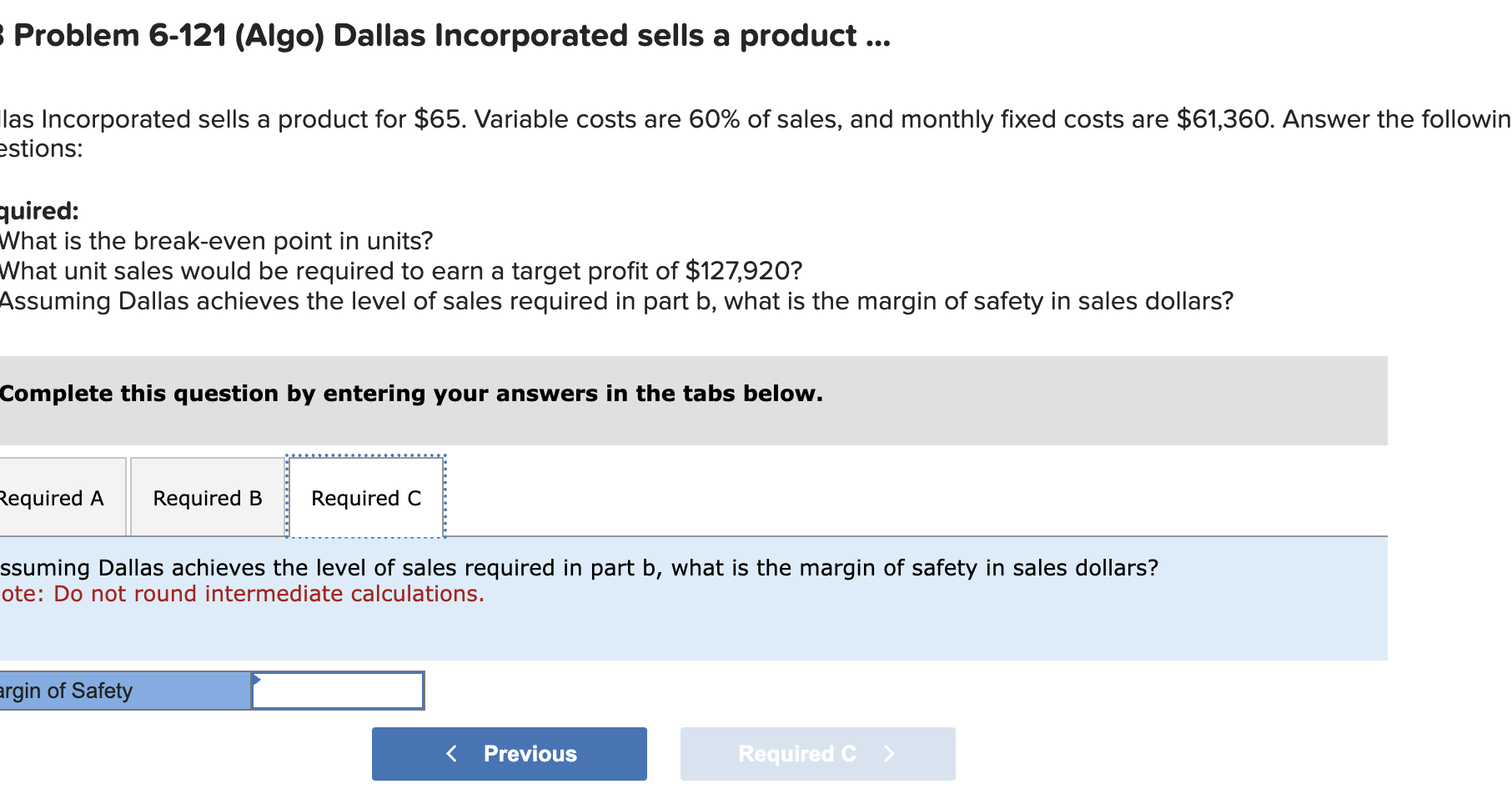Click the red note about rounding calculations
Screen dimensions: 1512x804
click(242, 594)
